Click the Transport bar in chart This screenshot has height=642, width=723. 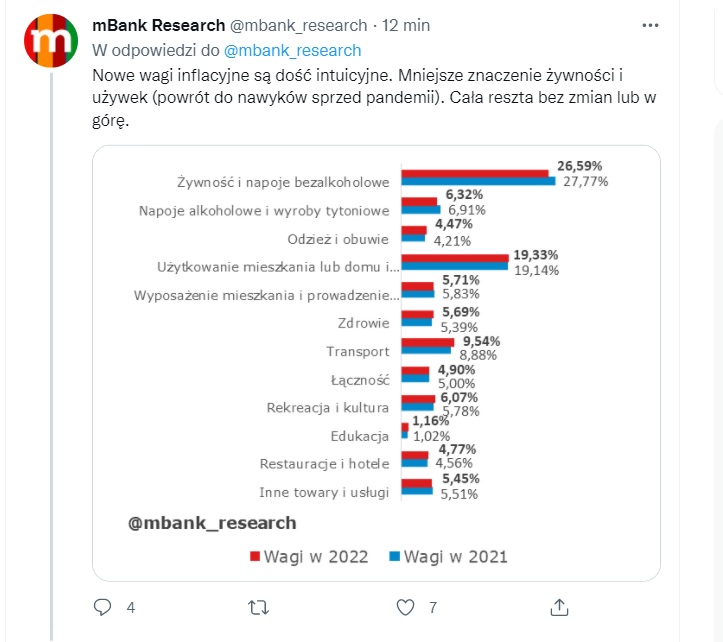[x=427, y=346]
